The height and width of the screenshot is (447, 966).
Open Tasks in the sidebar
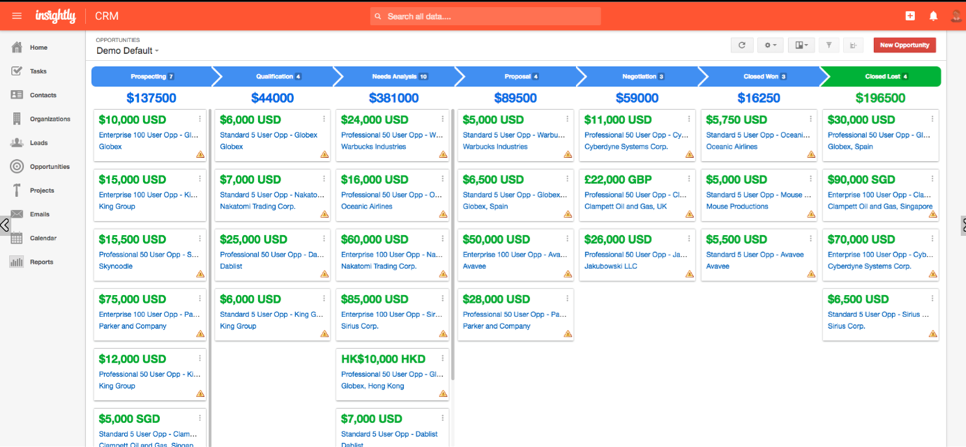(x=38, y=71)
